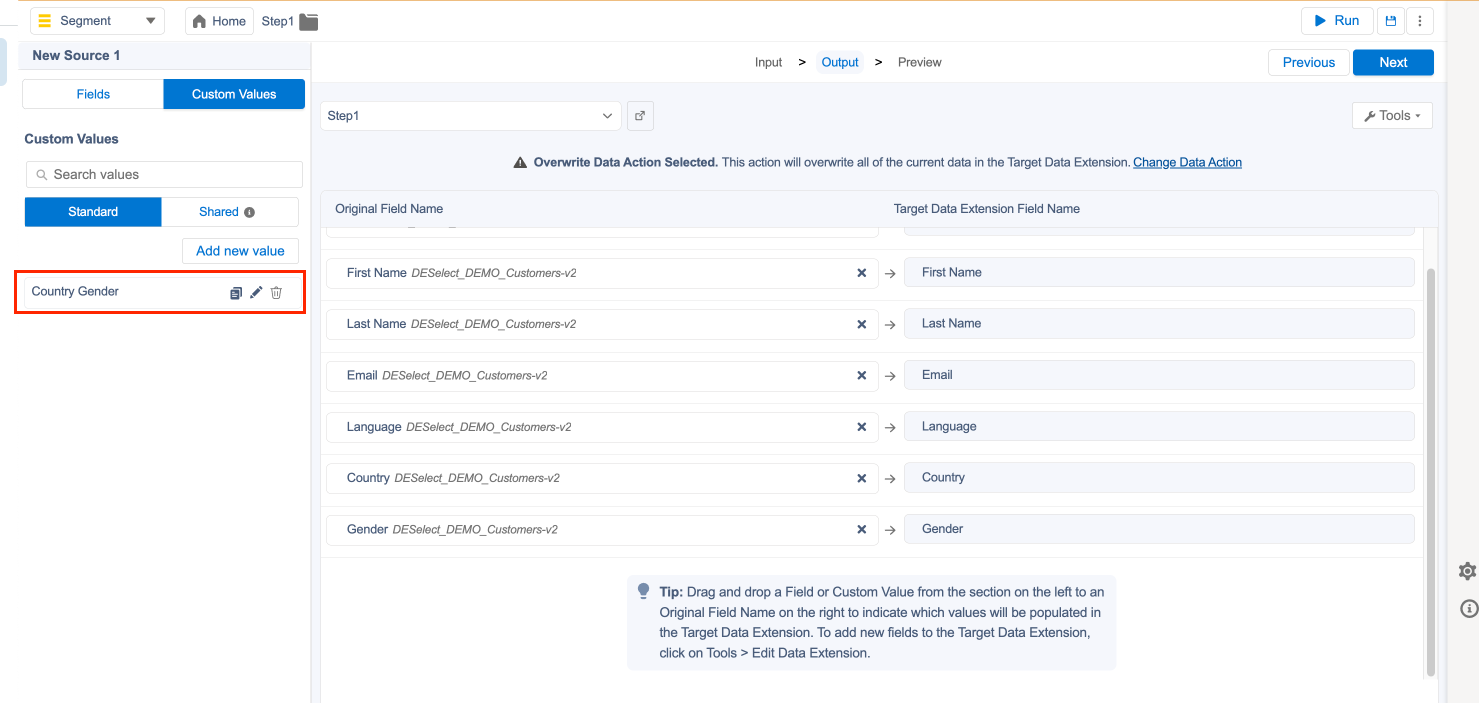The height and width of the screenshot is (703, 1479).
Task: Switch to the Fields tab
Action: [91, 93]
